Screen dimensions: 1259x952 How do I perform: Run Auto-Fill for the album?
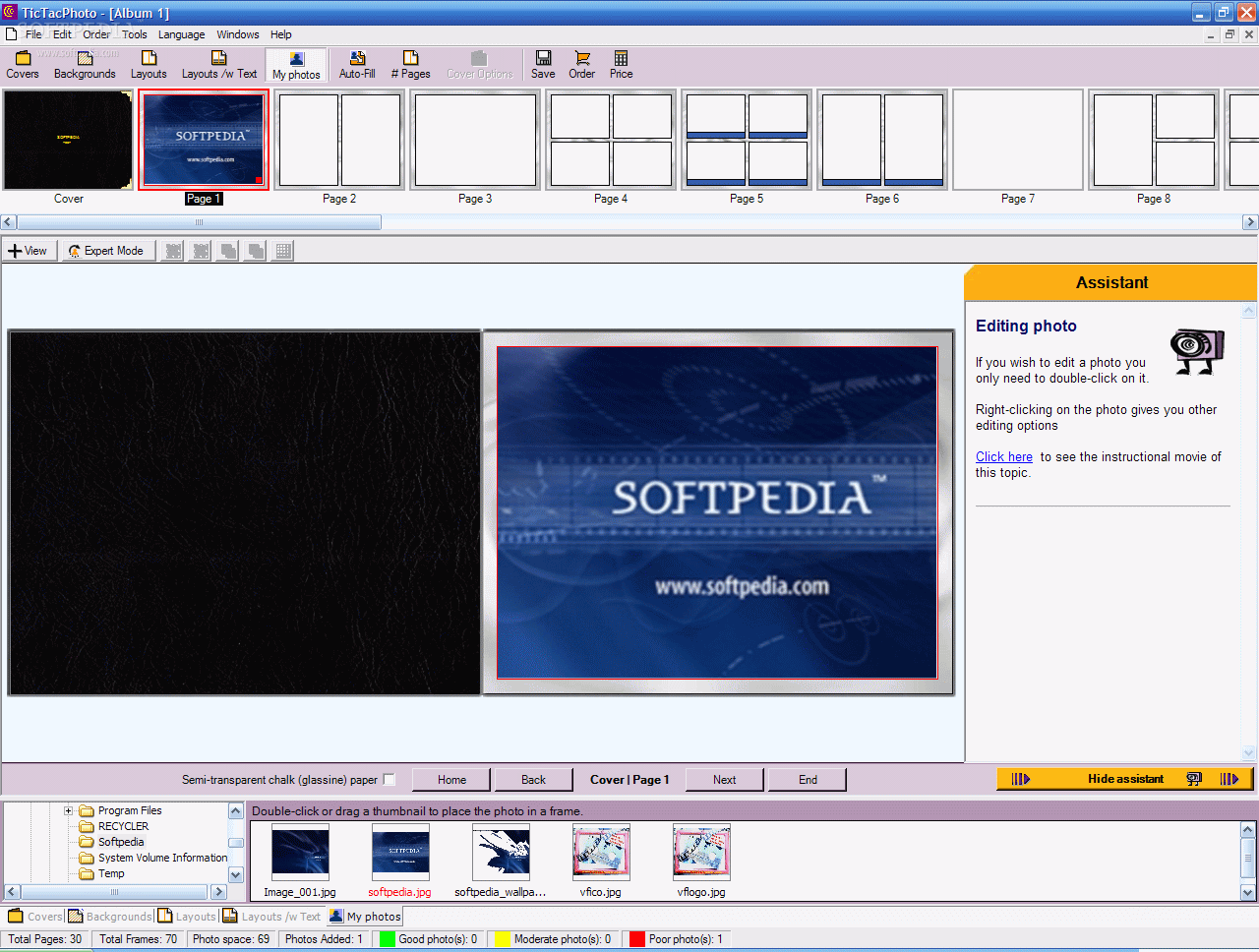coord(357,65)
